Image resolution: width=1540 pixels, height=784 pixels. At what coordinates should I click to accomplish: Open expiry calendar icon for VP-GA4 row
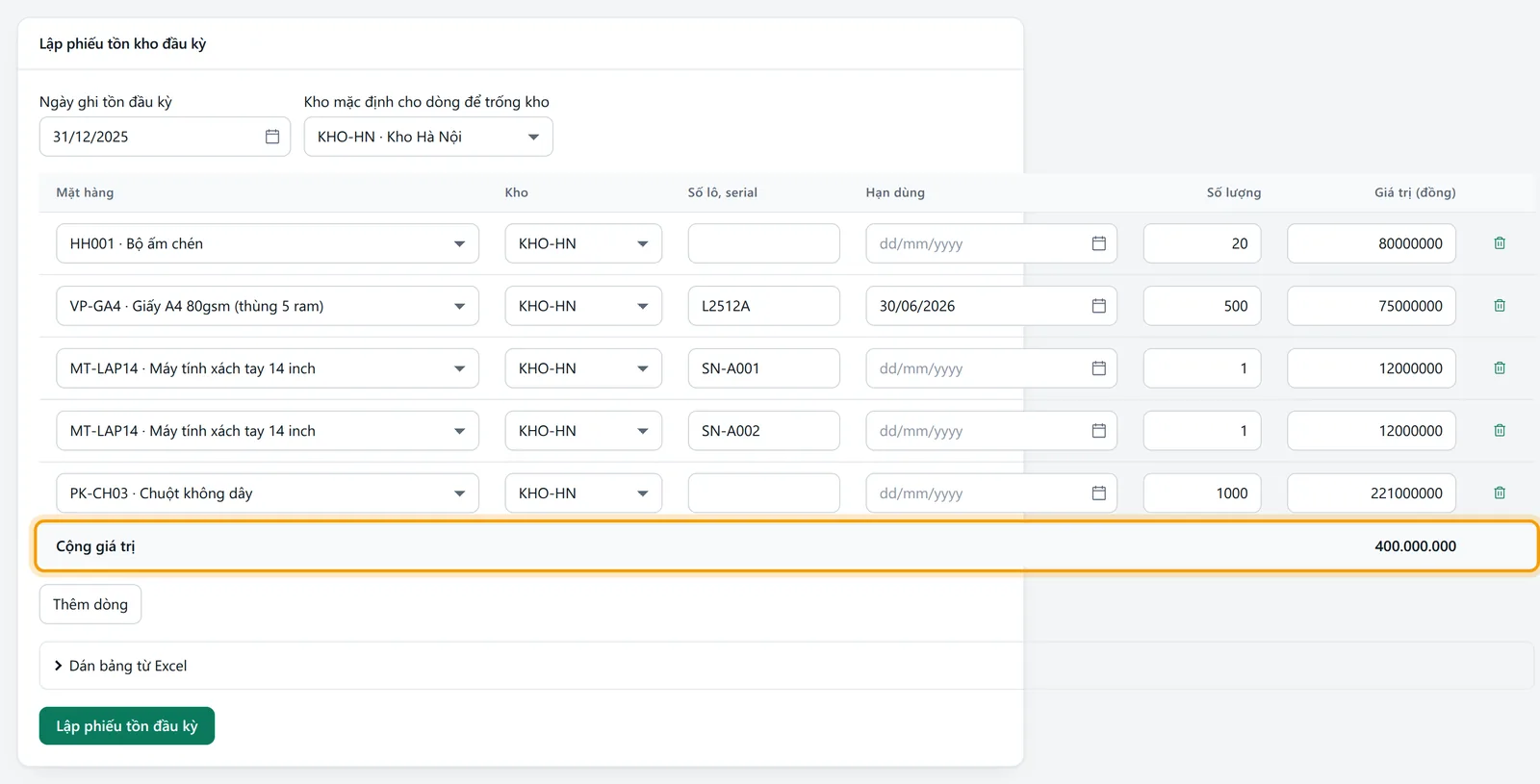click(x=1098, y=306)
